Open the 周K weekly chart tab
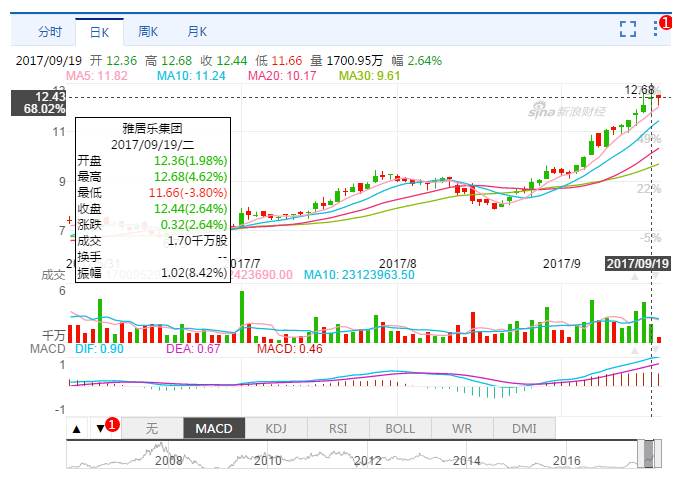Screen dimensions: 683x477 148,31
